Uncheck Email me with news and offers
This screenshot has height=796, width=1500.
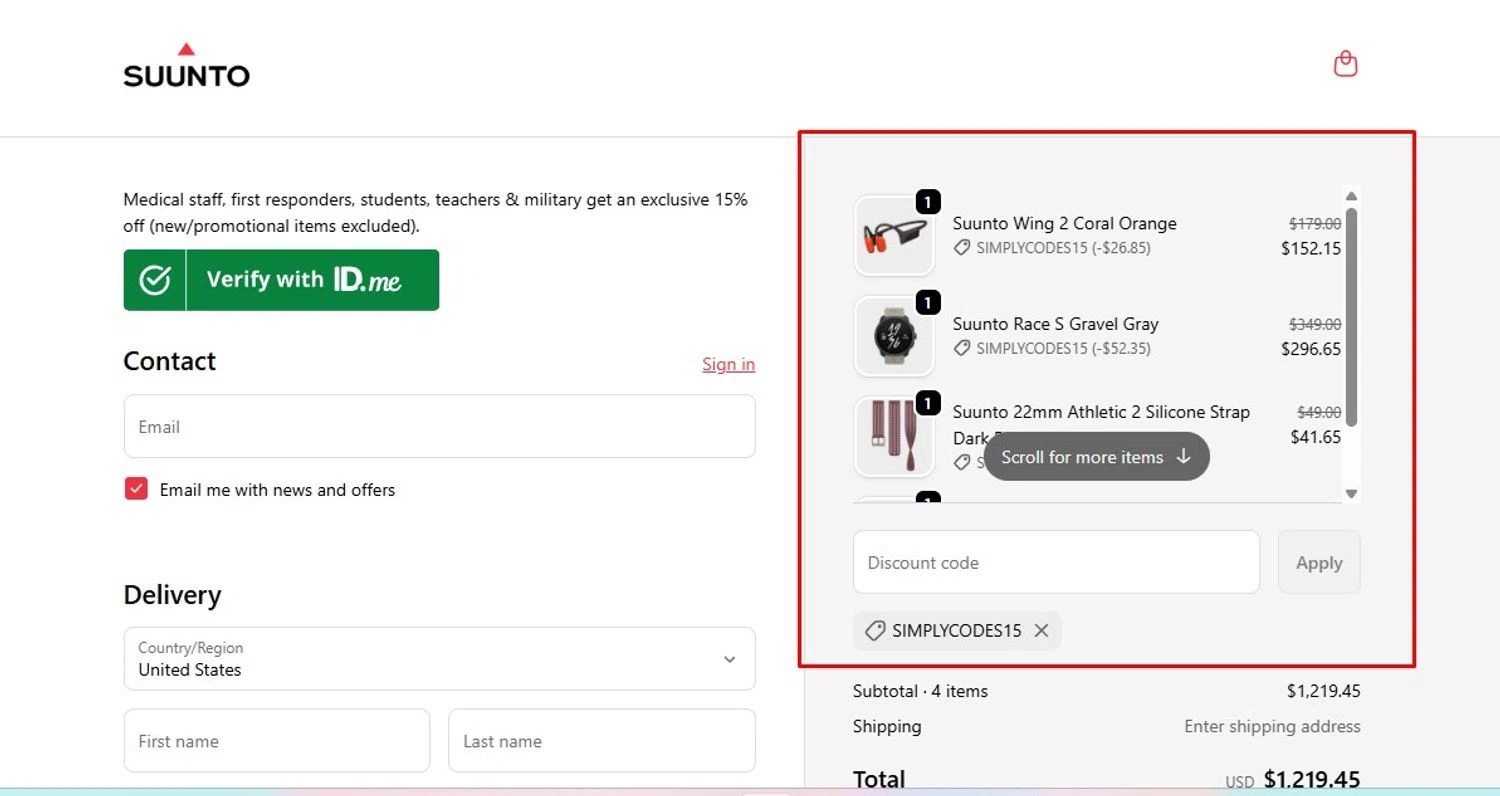[136, 489]
